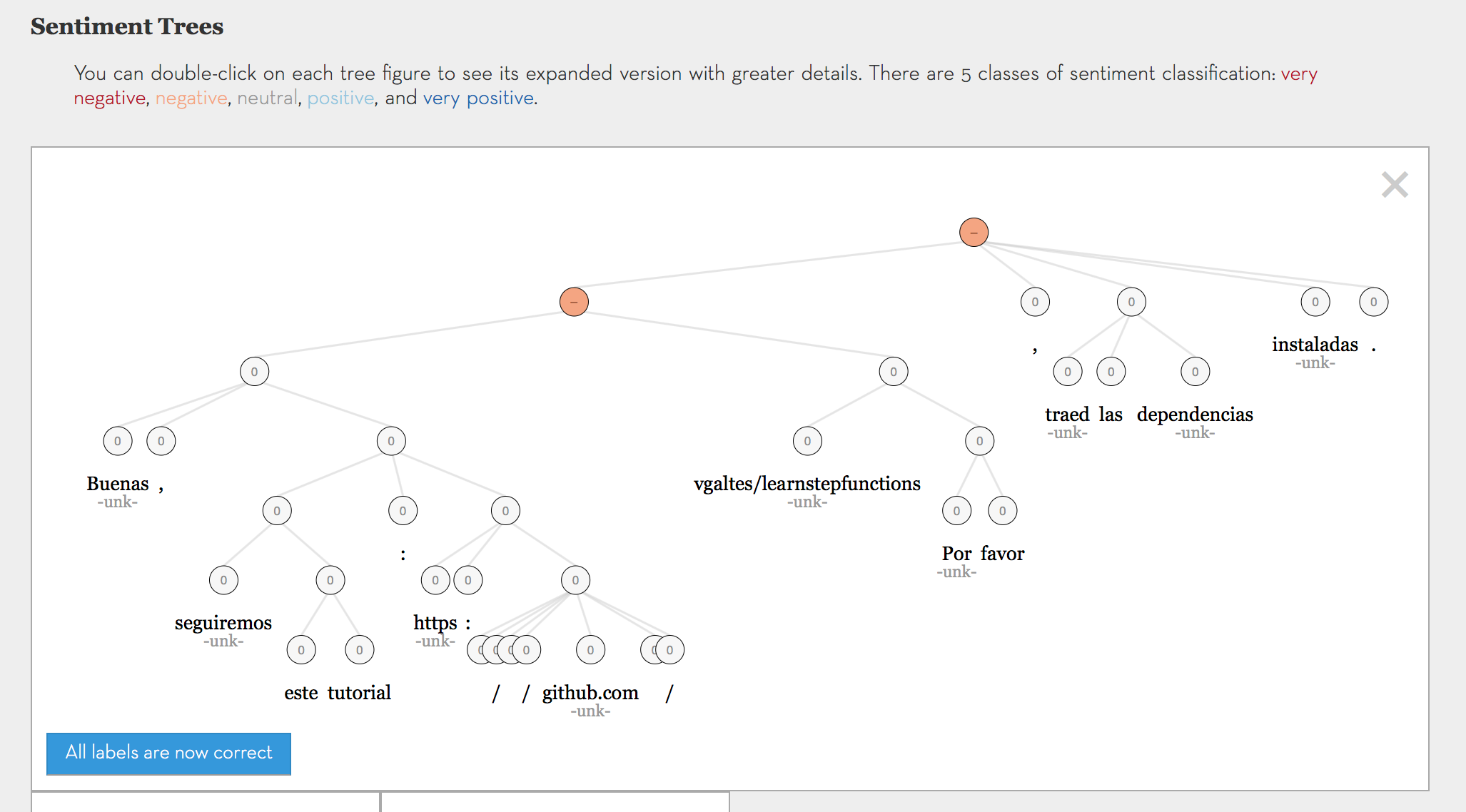Select the node above 'https'
This screenshot has width=1466, height=812.
point(435,579)
